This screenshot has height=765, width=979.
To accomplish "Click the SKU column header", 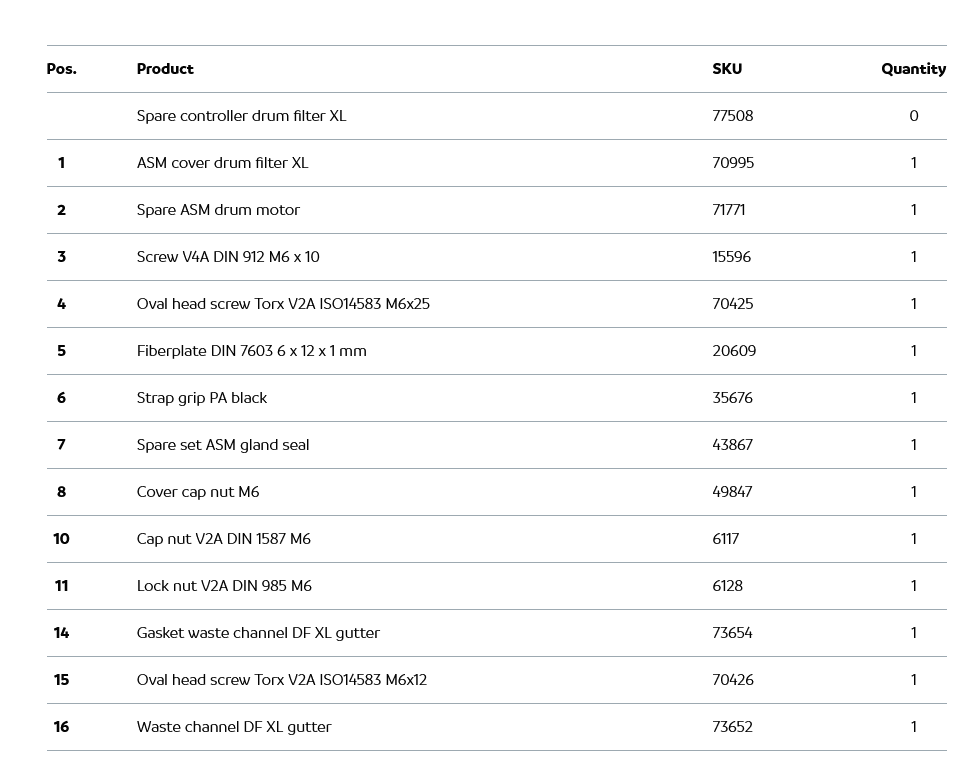I will pyautogui.click(x=727, y=69).
